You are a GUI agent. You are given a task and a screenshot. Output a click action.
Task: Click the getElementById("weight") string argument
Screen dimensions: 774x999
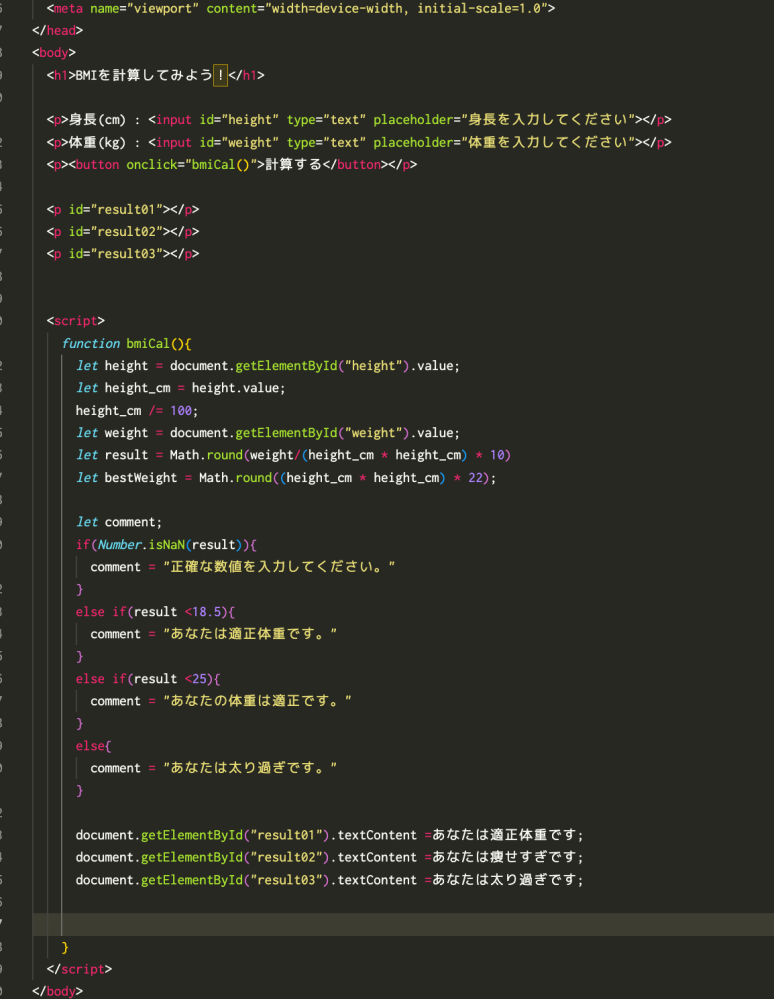373,433
